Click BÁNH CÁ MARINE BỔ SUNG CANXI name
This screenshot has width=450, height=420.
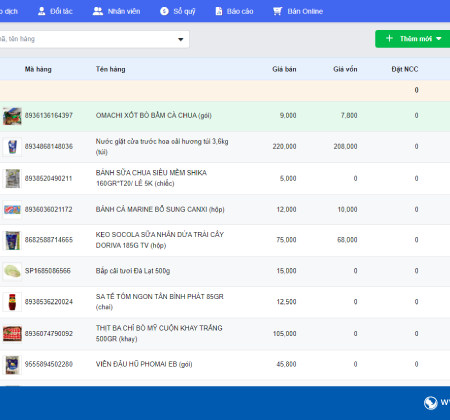[x=160, y=209]
